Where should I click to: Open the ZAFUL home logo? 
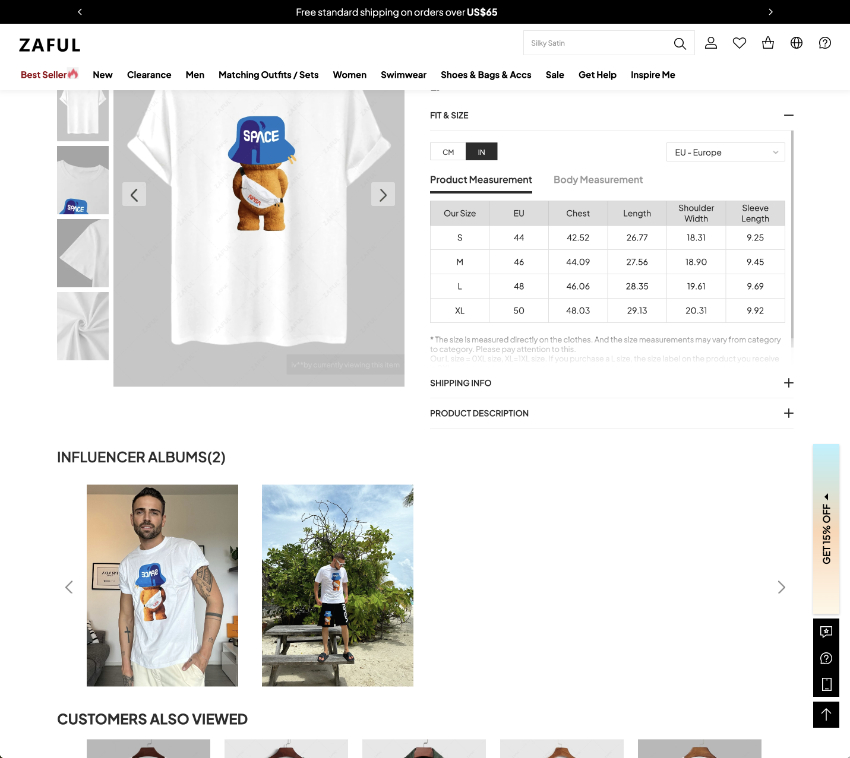[50, 45]
